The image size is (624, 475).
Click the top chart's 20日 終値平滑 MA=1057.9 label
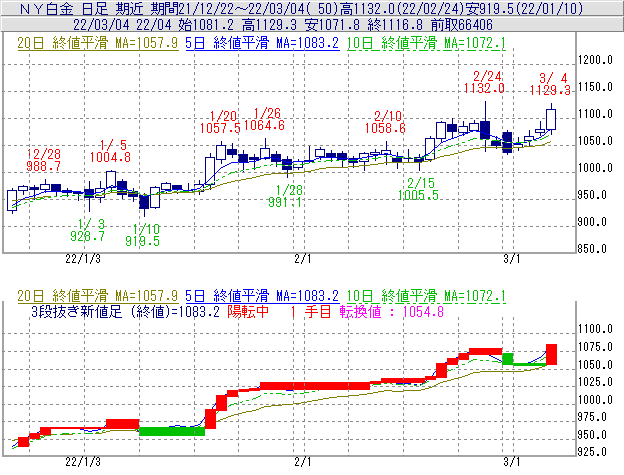click(x=98, y=43)
